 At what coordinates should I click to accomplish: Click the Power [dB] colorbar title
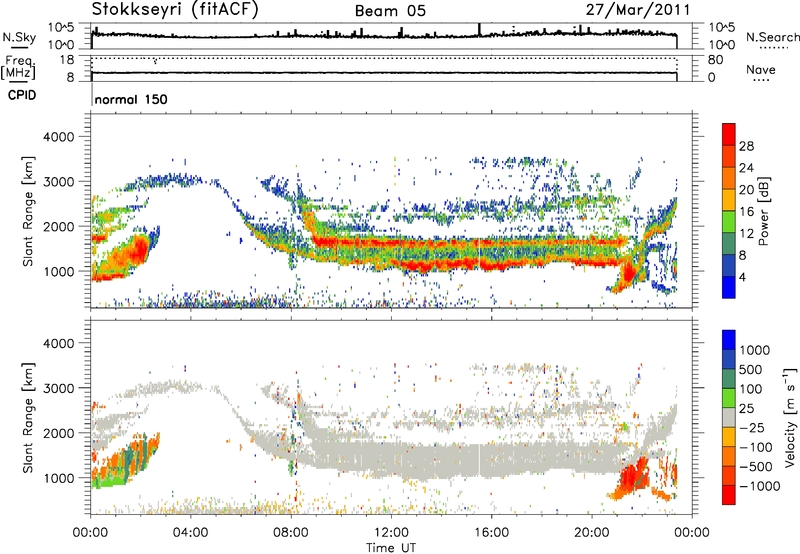click(x=763, y=211)
